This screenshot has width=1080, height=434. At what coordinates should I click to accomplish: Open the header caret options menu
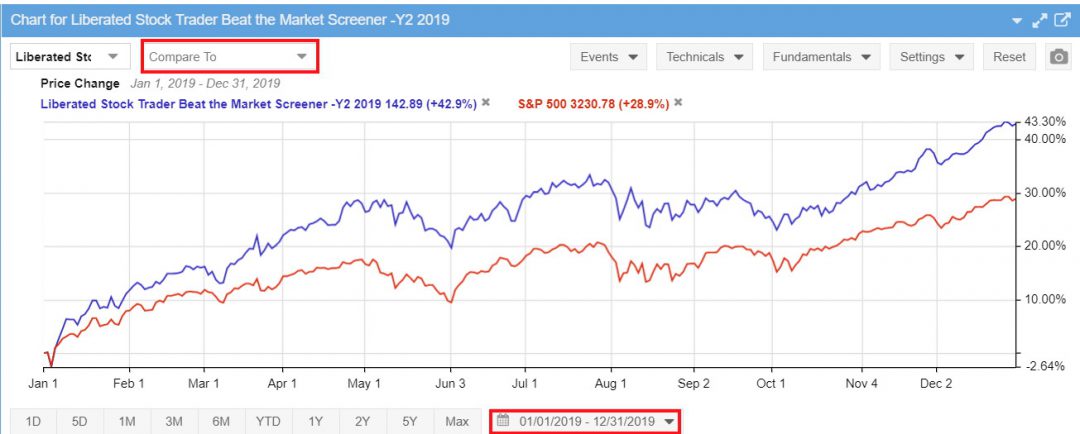pyautogui.click(x=1017, y=20)
